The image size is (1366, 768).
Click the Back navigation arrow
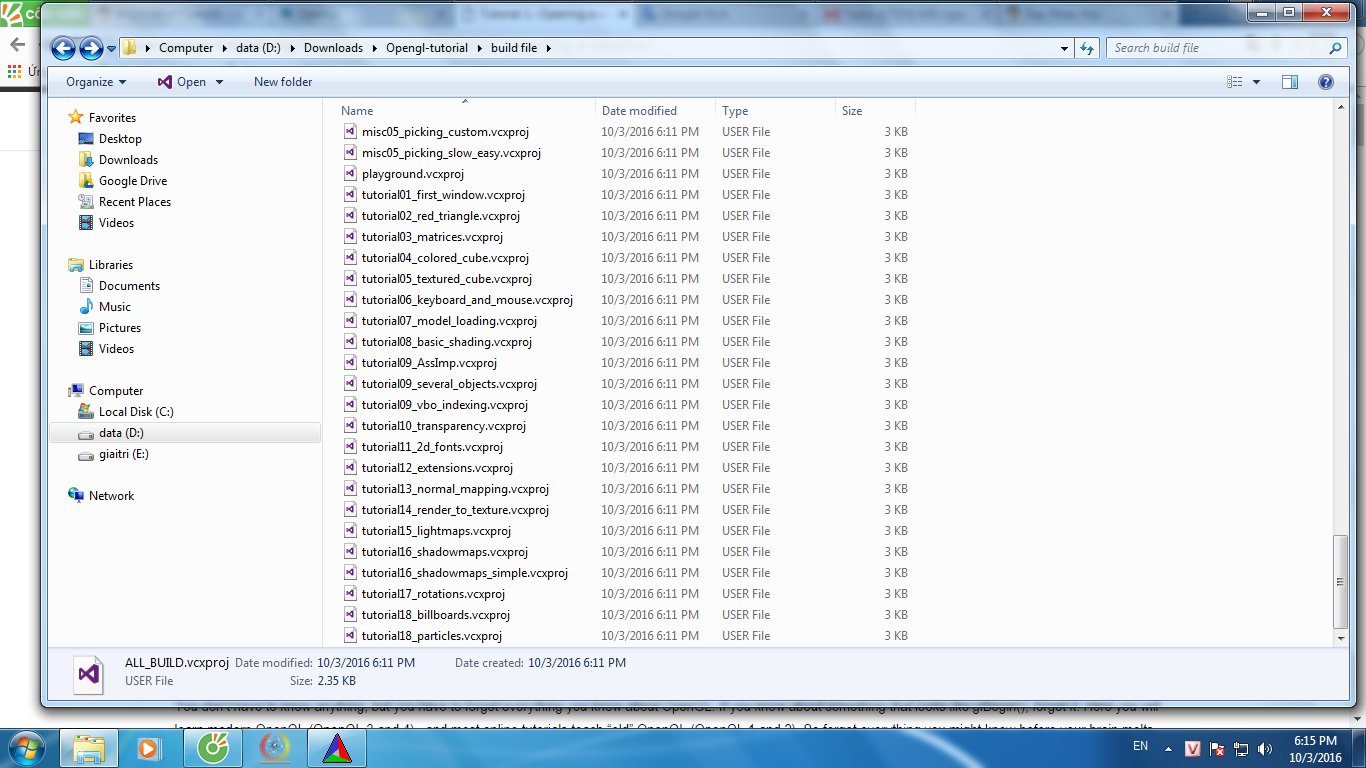(x=63, y=48)
